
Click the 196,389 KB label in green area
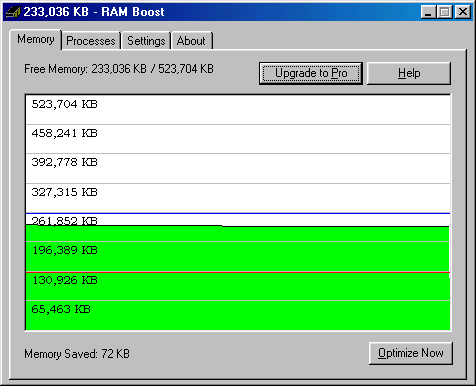tap(65, 250)
